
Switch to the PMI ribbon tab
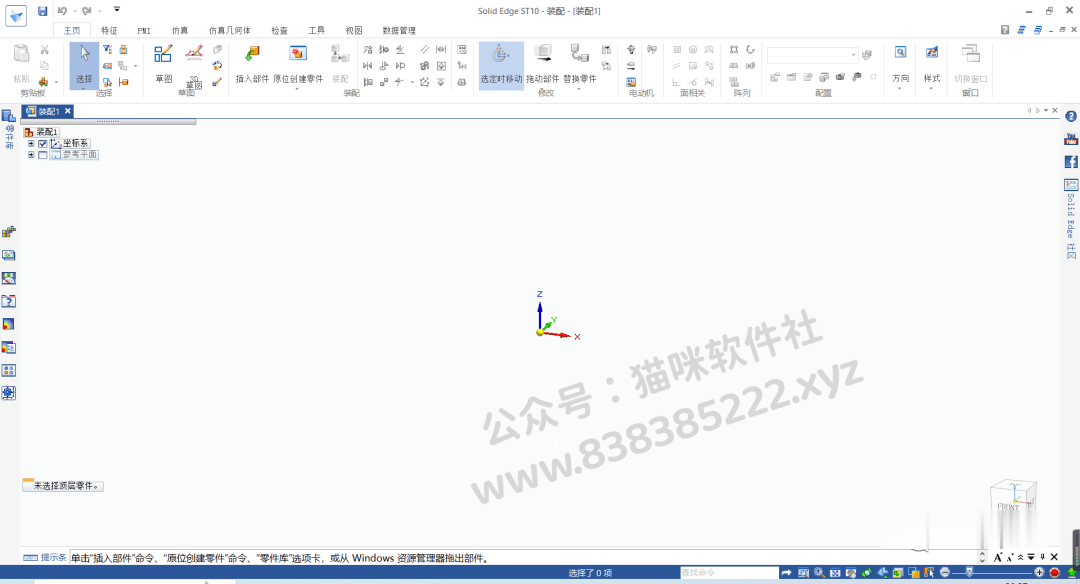[x=144, y=30]
